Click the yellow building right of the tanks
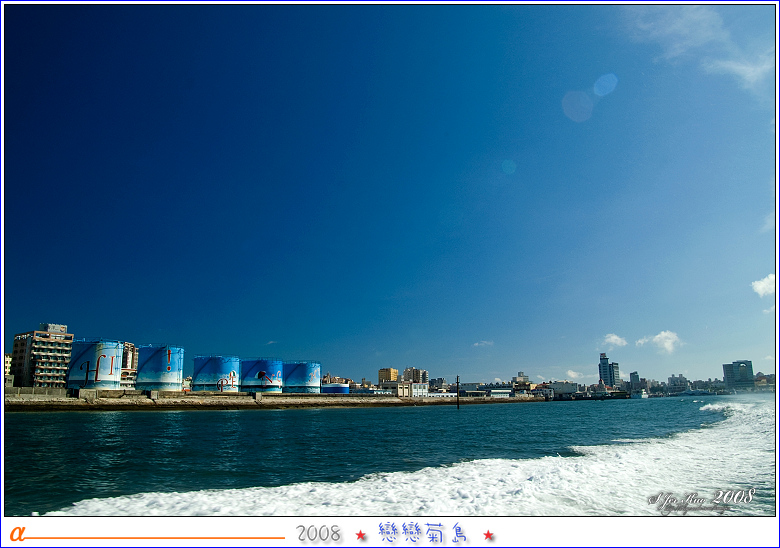Screen dimensions: 780x548 pos(387,375)
